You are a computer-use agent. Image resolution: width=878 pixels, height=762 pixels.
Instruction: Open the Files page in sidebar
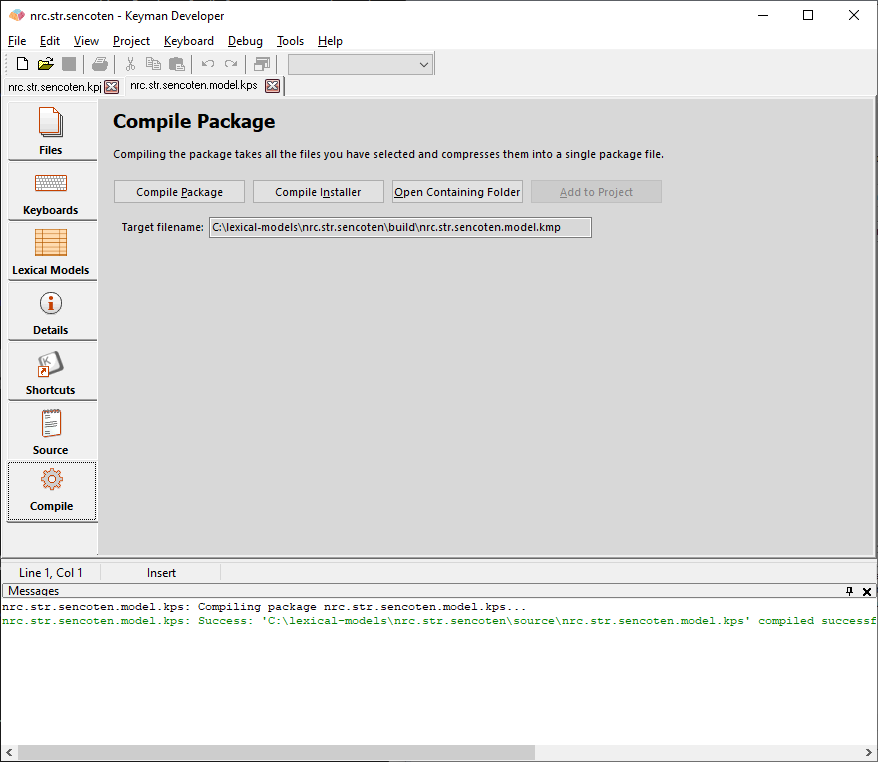coord(52,131)
